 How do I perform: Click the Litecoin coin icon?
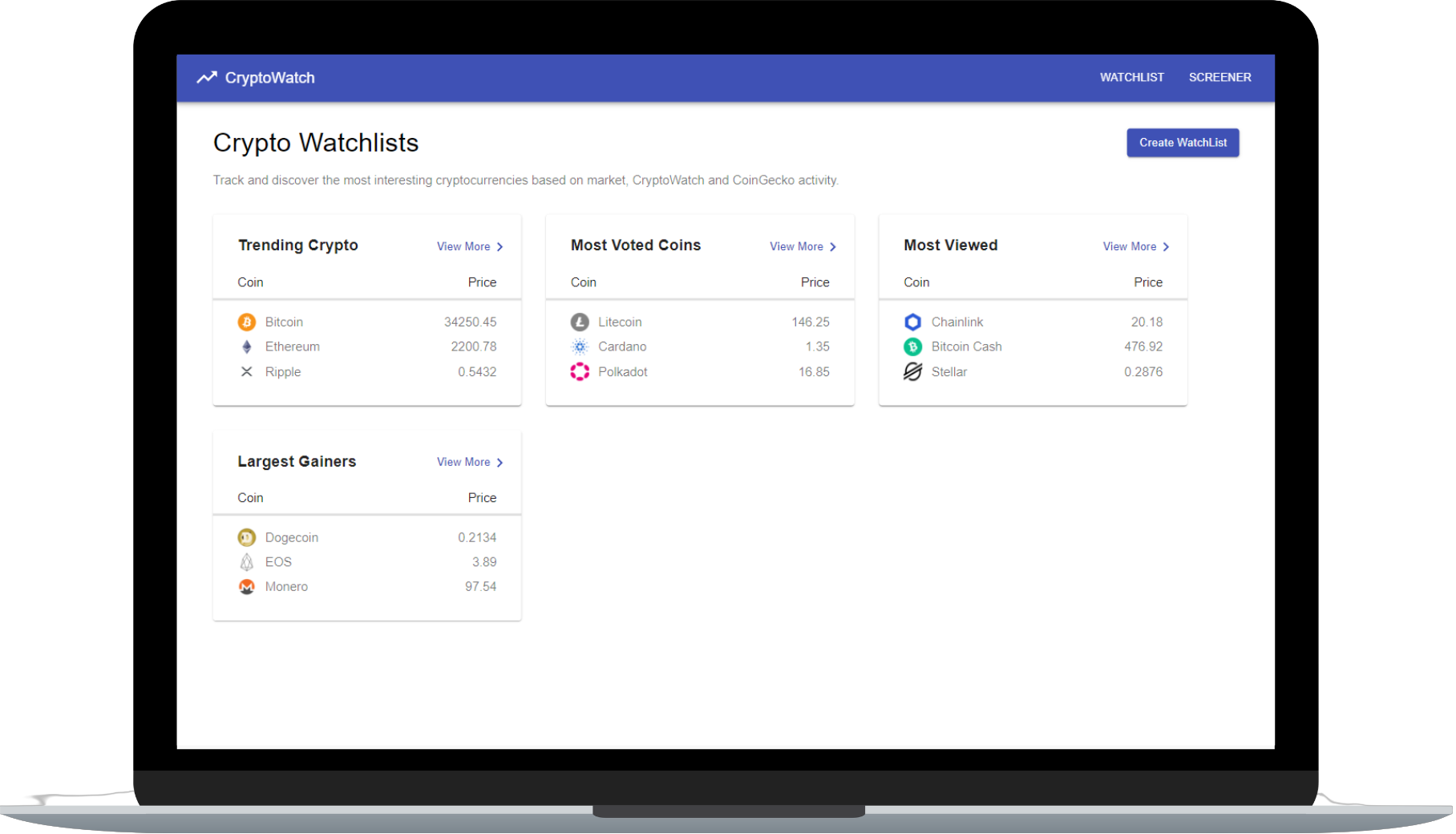click(x=580, y=322)
